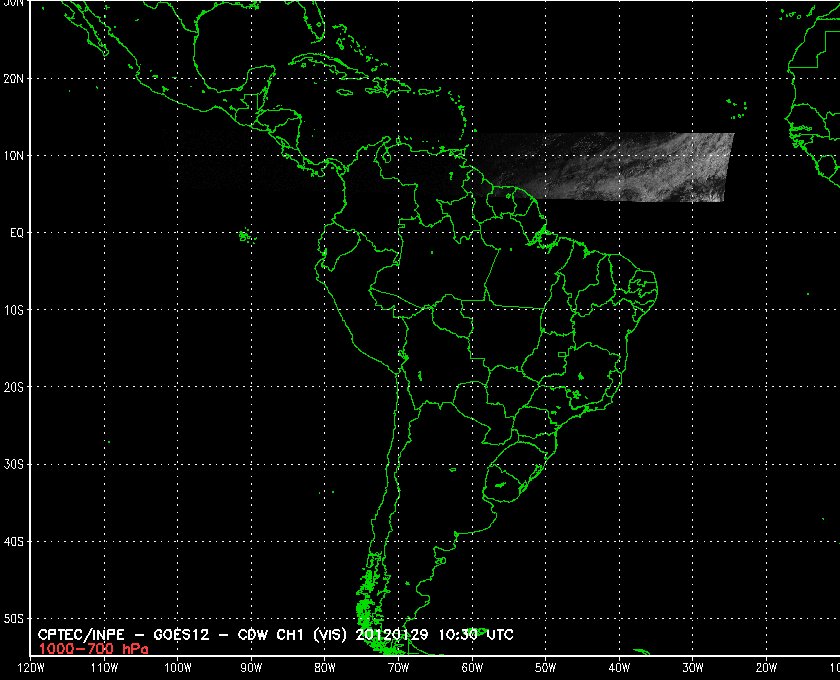Click the 20W longitude label
This screenshot has width=840, height=680.
766,668
